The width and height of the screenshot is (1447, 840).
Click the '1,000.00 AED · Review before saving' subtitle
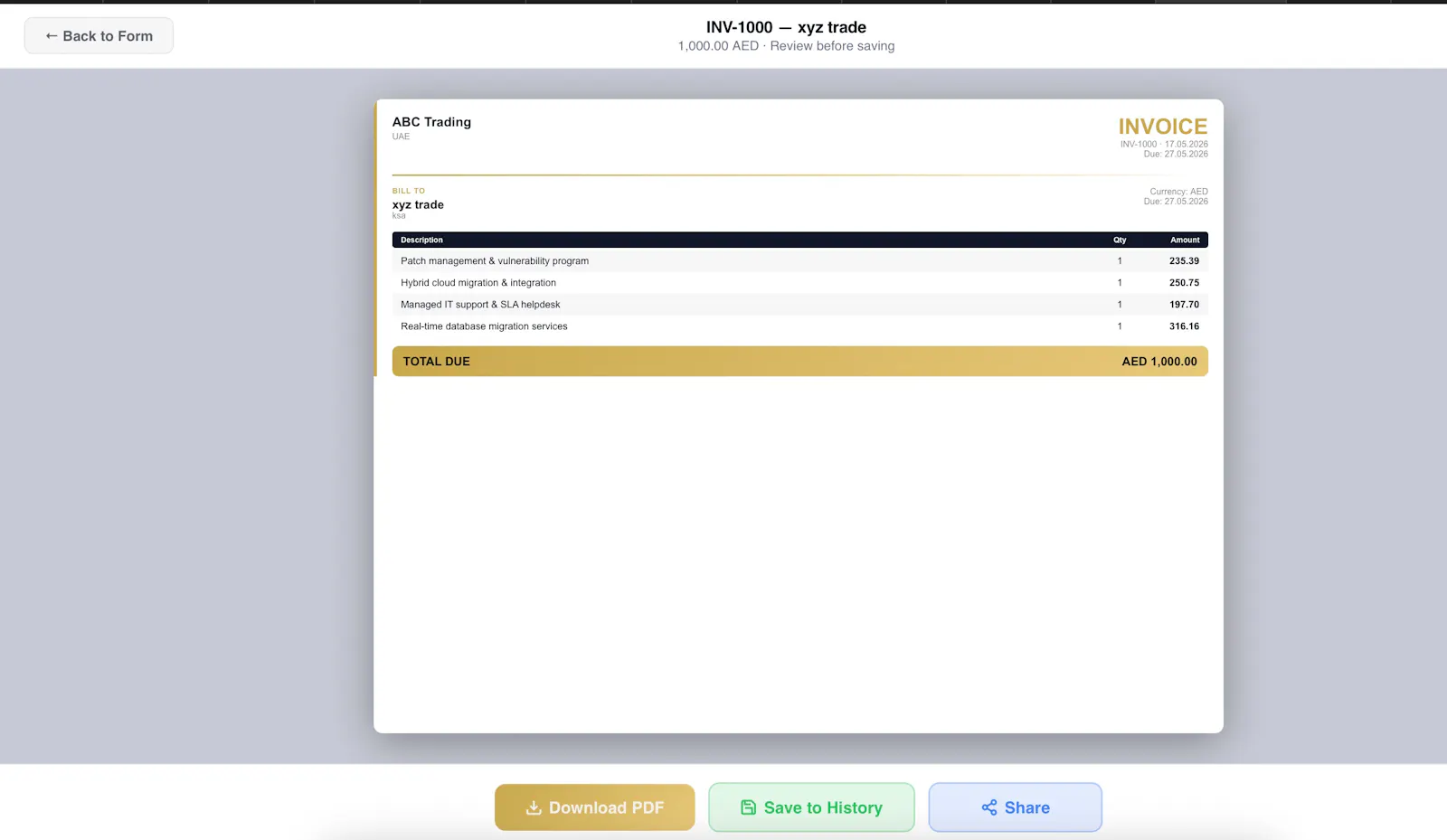click(x=786, y=46)
